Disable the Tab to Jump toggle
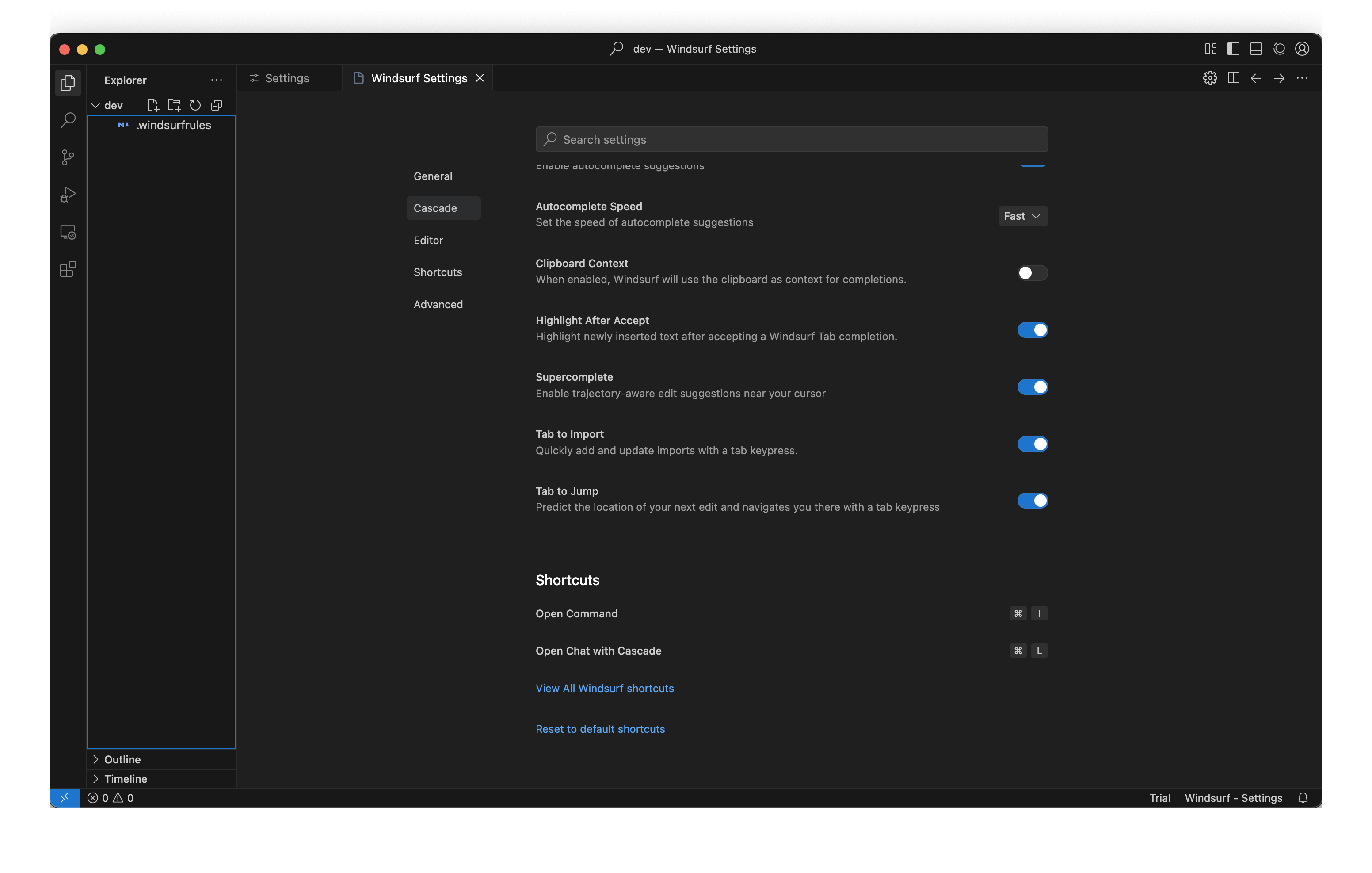Image resolution: width=1372 pixels, height=873 pixels. pos(1032,501)
